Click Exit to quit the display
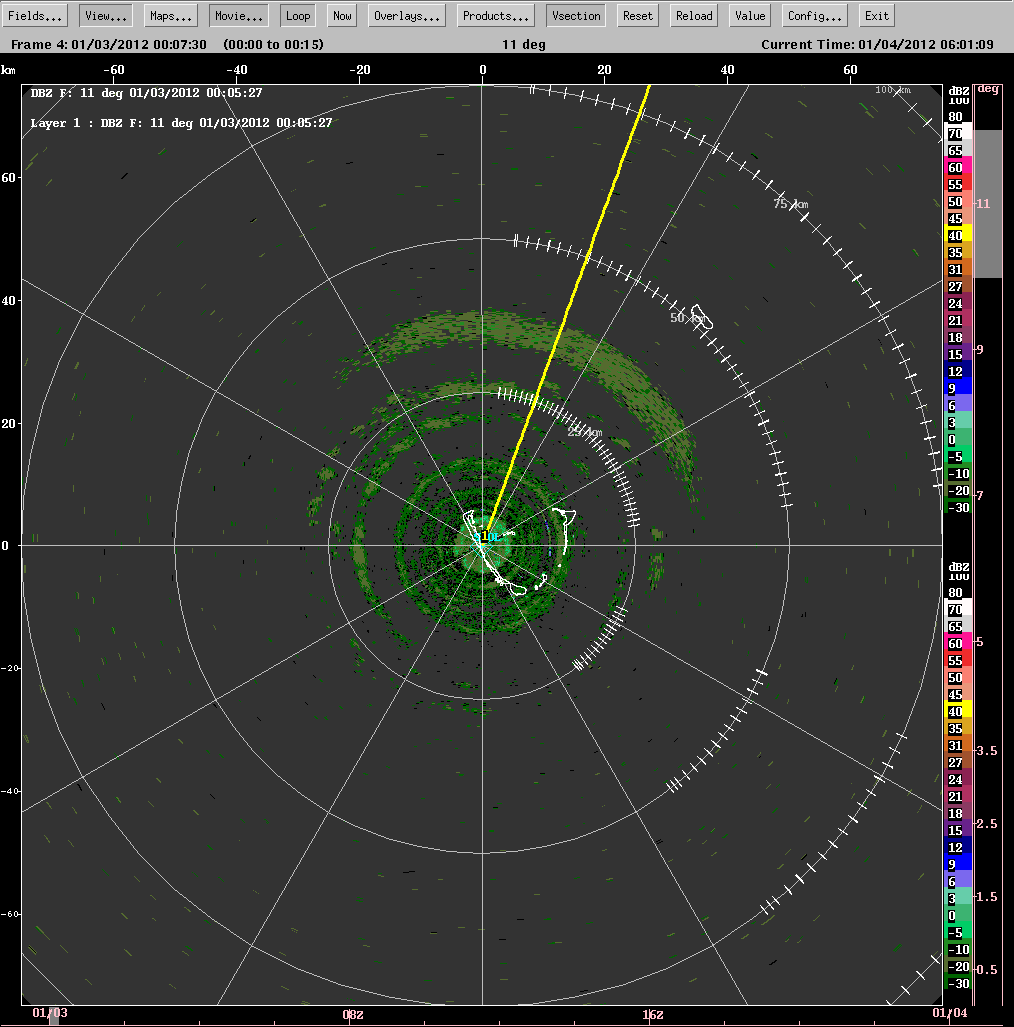This screenshot has width=1014, height=1027. (x=876, y=15)
